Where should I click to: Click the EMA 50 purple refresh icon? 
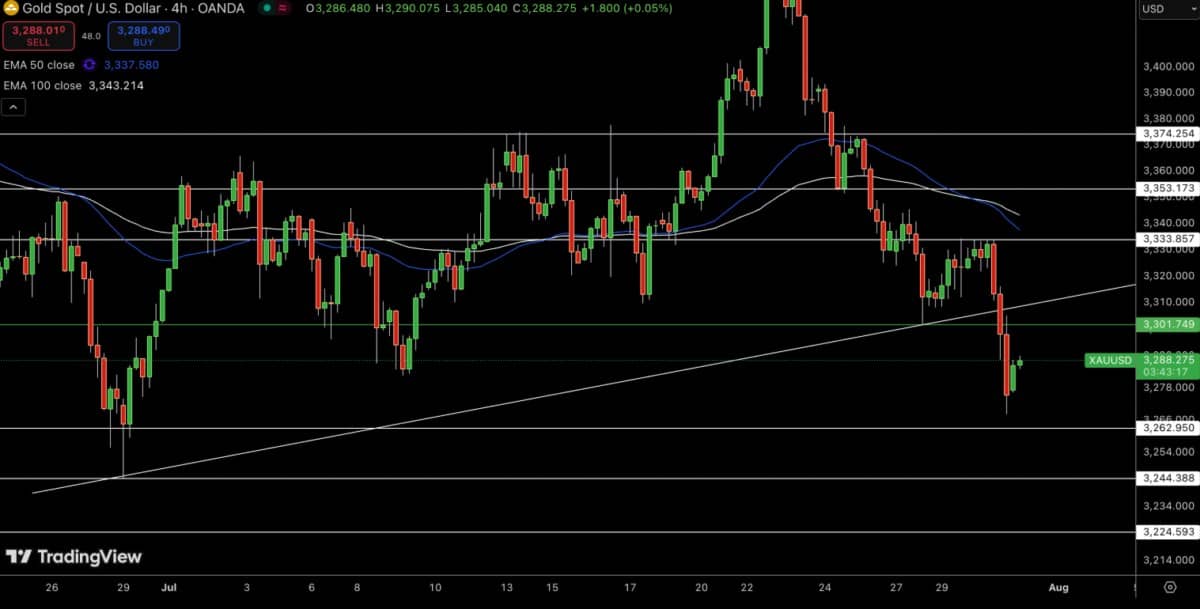point(88,65)
